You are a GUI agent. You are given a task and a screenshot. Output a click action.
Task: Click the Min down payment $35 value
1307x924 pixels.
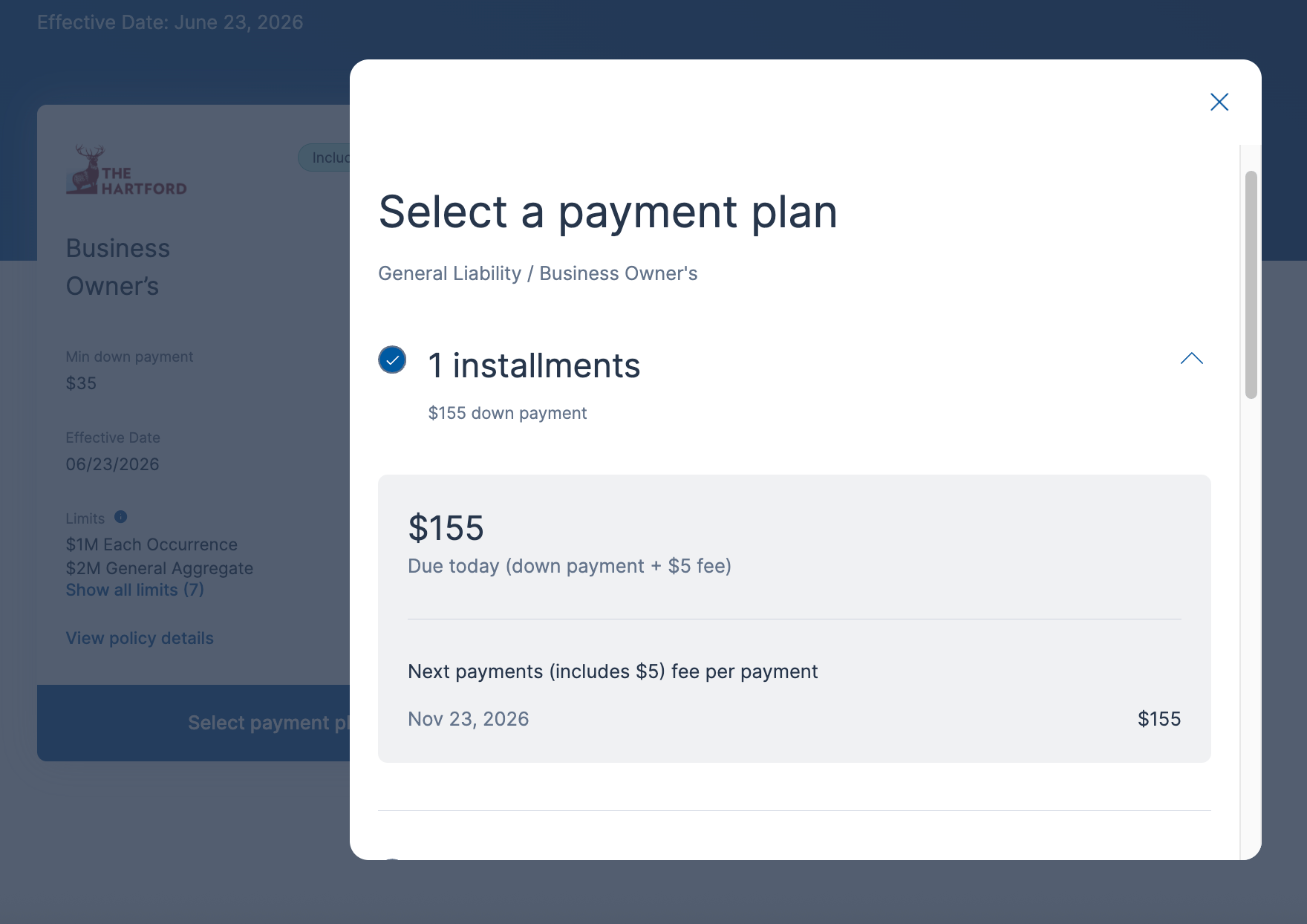[x=81, y=383]
